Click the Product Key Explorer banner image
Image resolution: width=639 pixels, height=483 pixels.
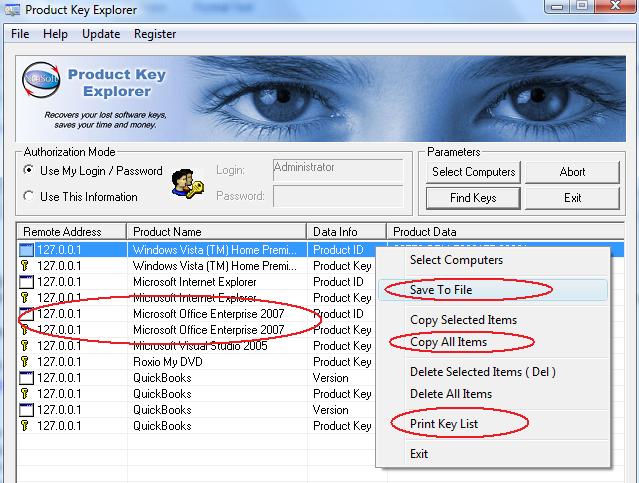pyautogui.click(x=320, y=99)
